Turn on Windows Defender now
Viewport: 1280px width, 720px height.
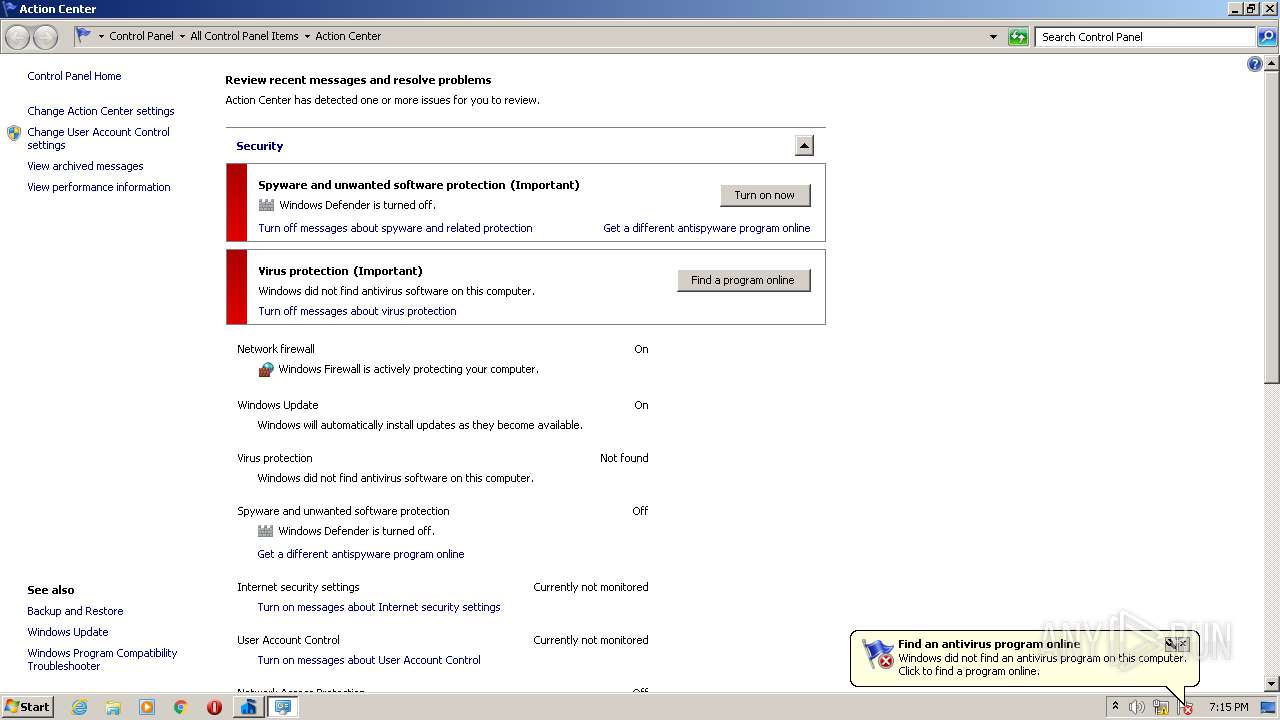(765, 195)
